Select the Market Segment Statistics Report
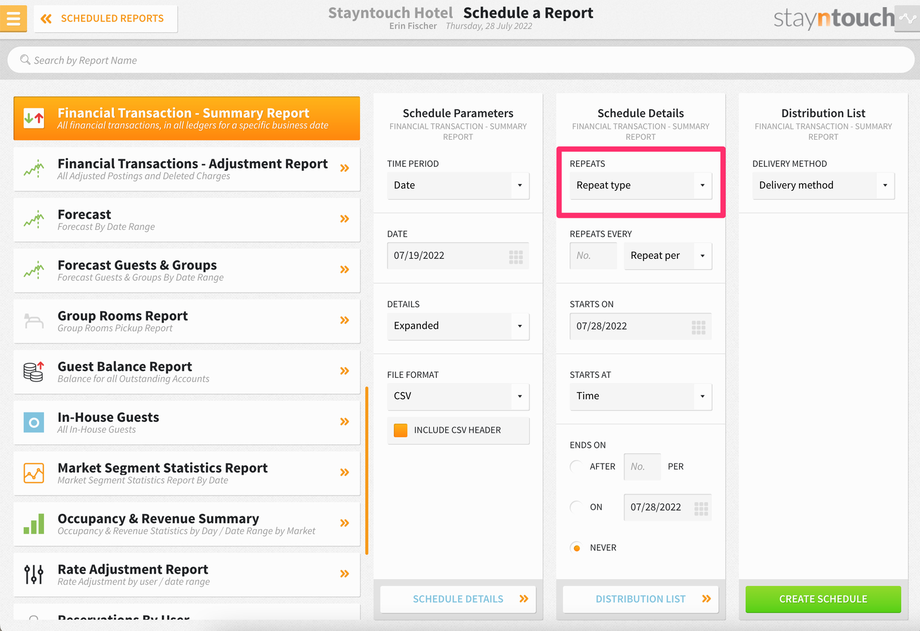The width and height of the screenshot is (920, 631). click(x=187, y=473)
